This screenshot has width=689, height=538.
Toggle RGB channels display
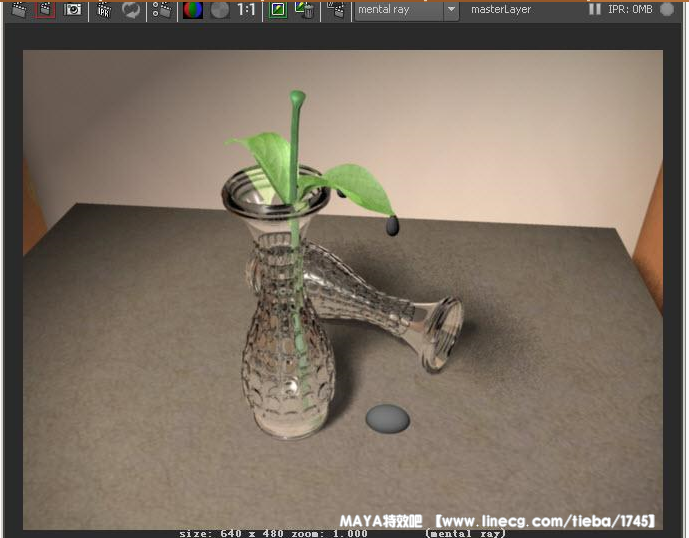click(193, 10)
